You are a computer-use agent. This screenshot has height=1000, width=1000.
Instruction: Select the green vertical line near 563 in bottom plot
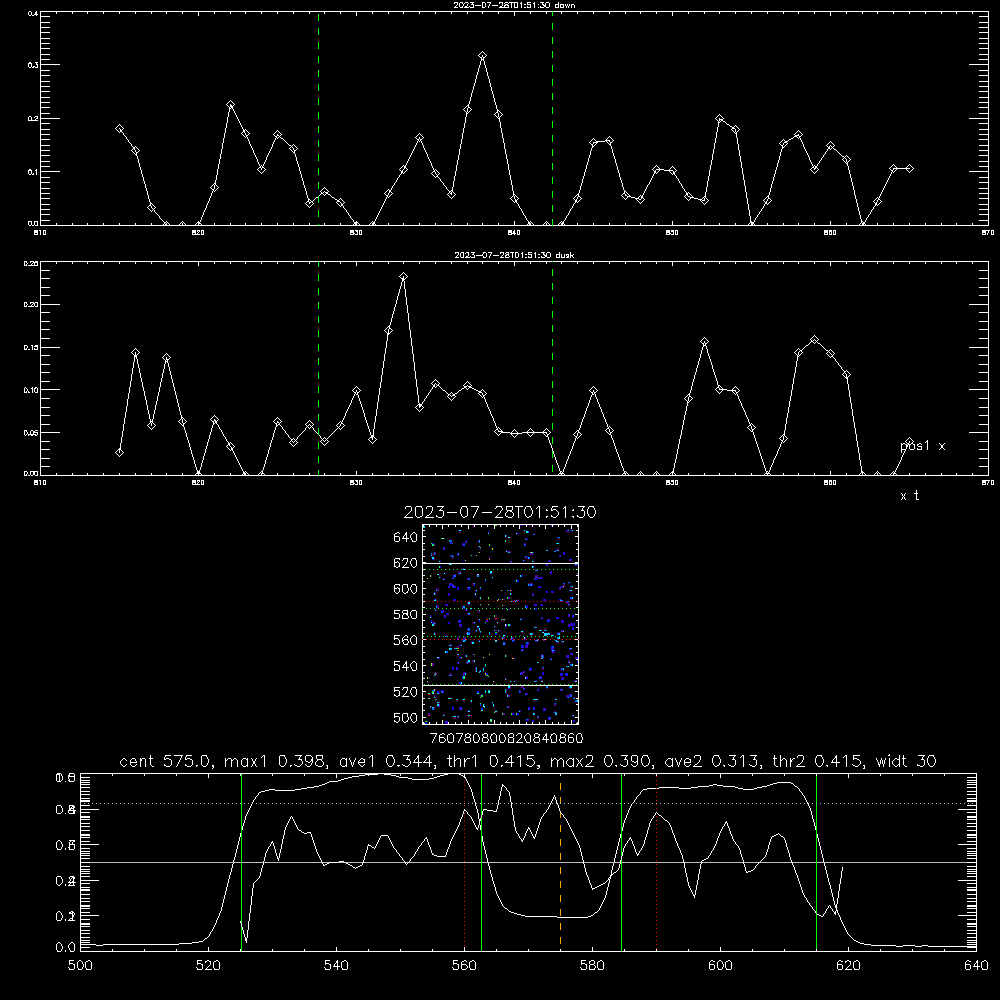pyautogui.click(x=482, y=862)
